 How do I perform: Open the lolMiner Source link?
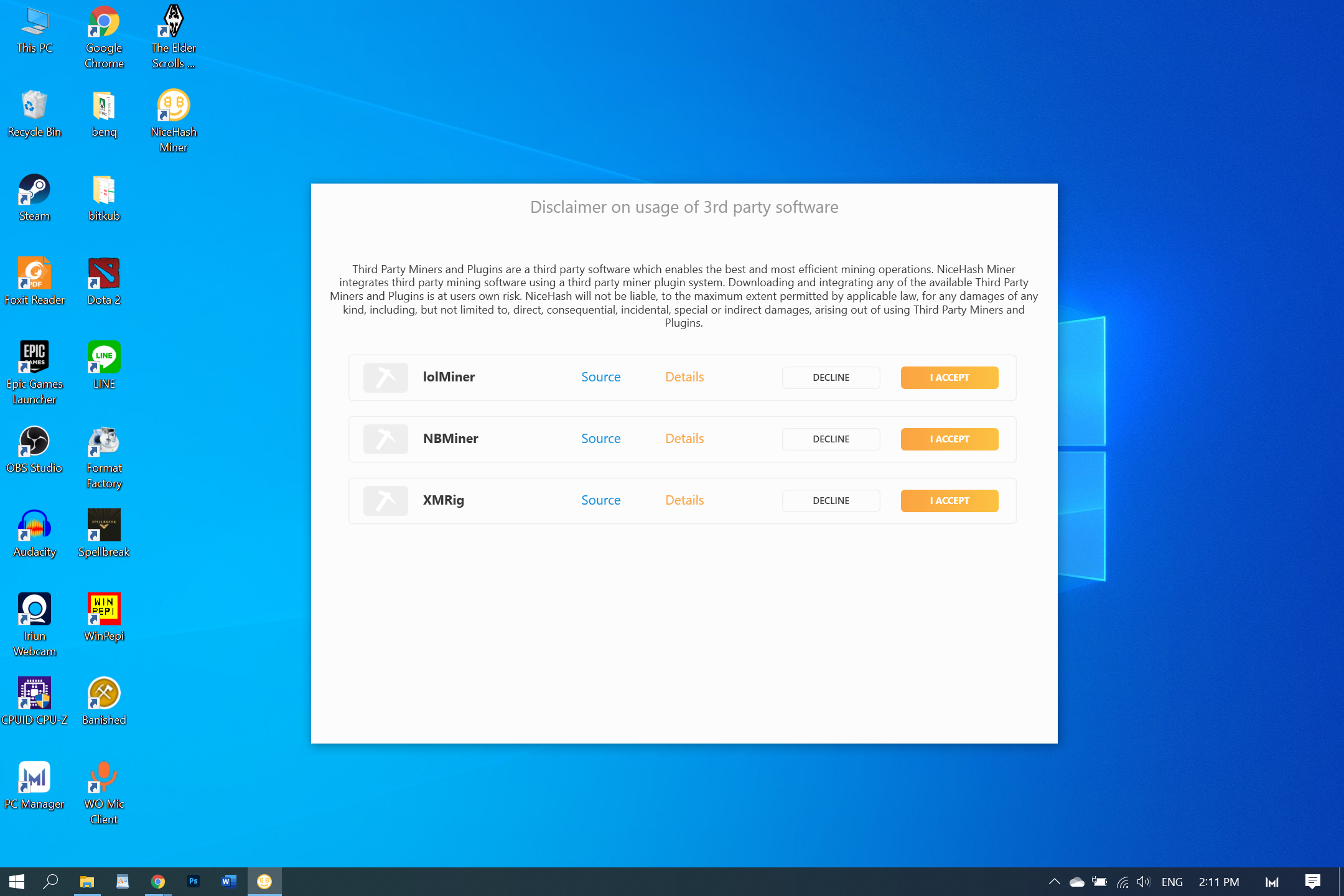[600, 377]
